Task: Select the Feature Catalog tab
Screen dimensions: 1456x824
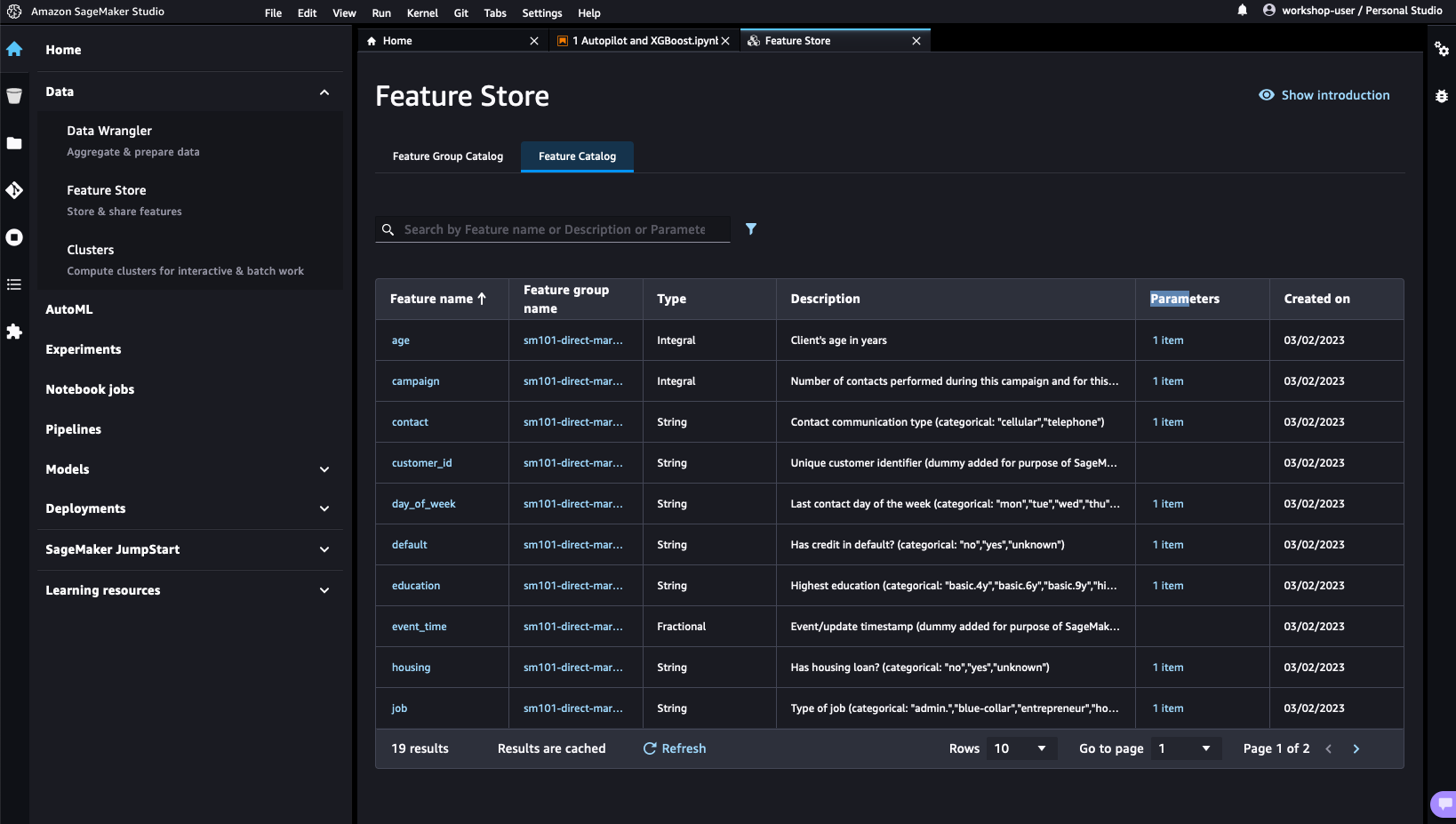Action: (577, 156)
